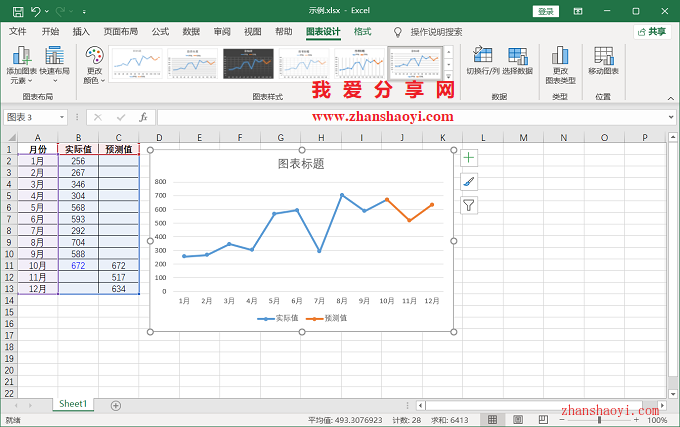Switch to 数据 Data tab
This screenshot has height=427, width=680.
click(x=191, y=32)
